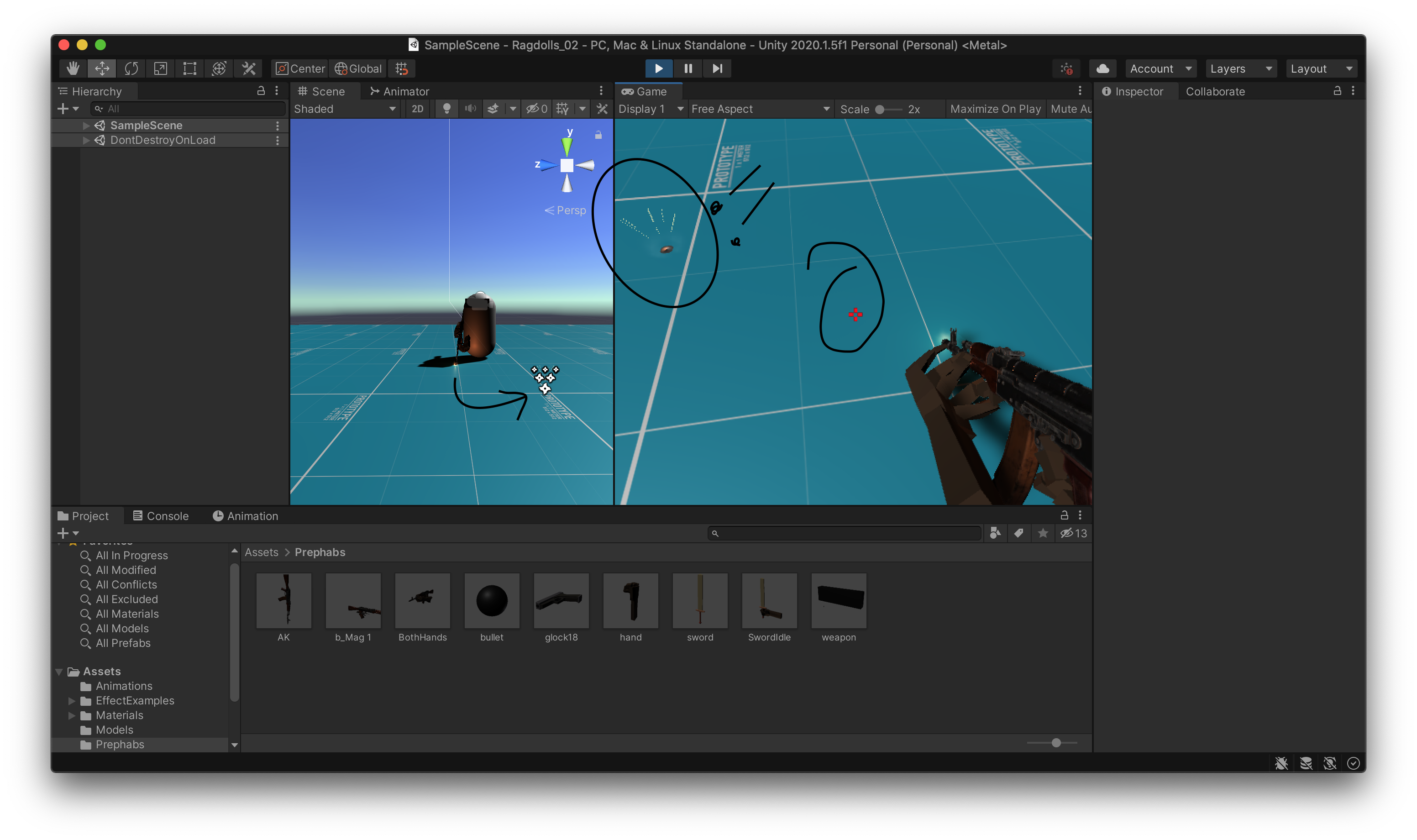Toggle 2D view in Scene

(418, 109)
